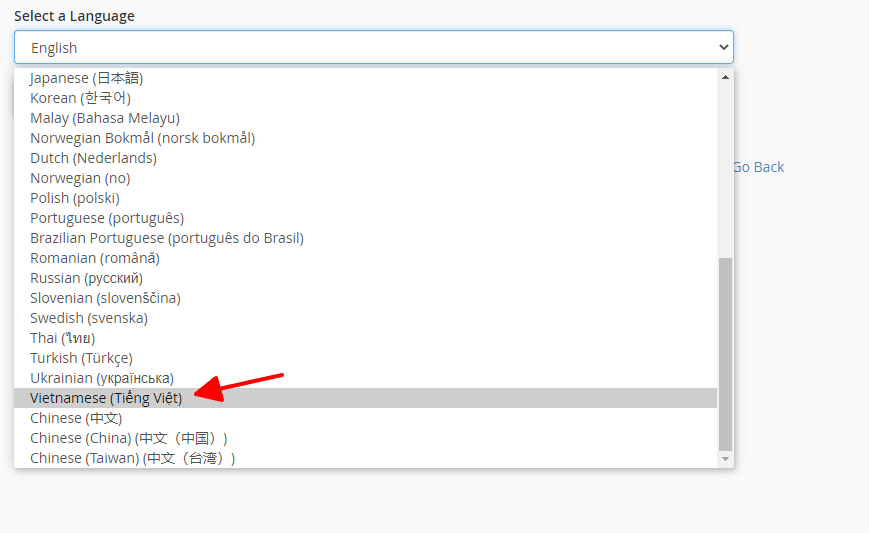This screenshot has width=869, height=533.
Task: Pick Malay (Bahasa Melayu) option
Action: pos(104,118)
